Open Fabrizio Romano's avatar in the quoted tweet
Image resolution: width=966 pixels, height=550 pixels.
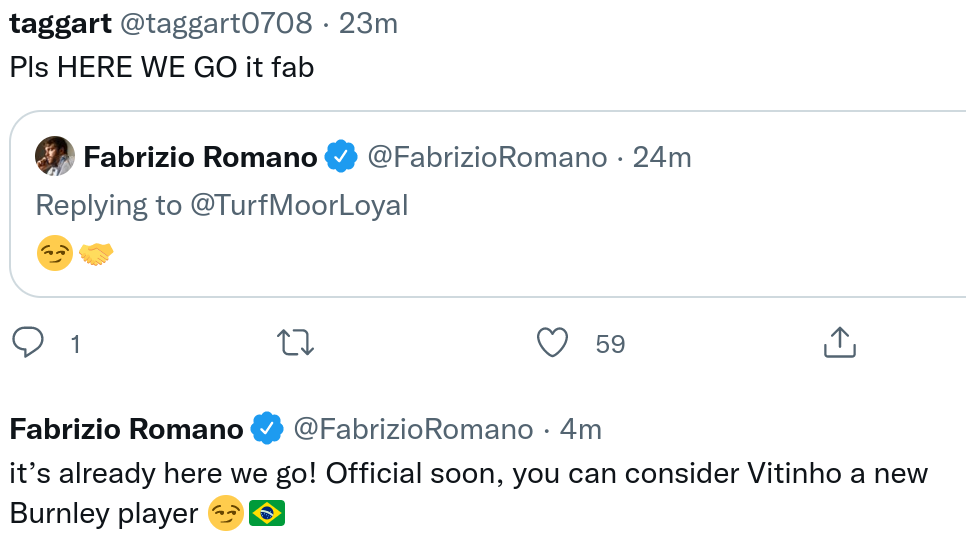55,157
